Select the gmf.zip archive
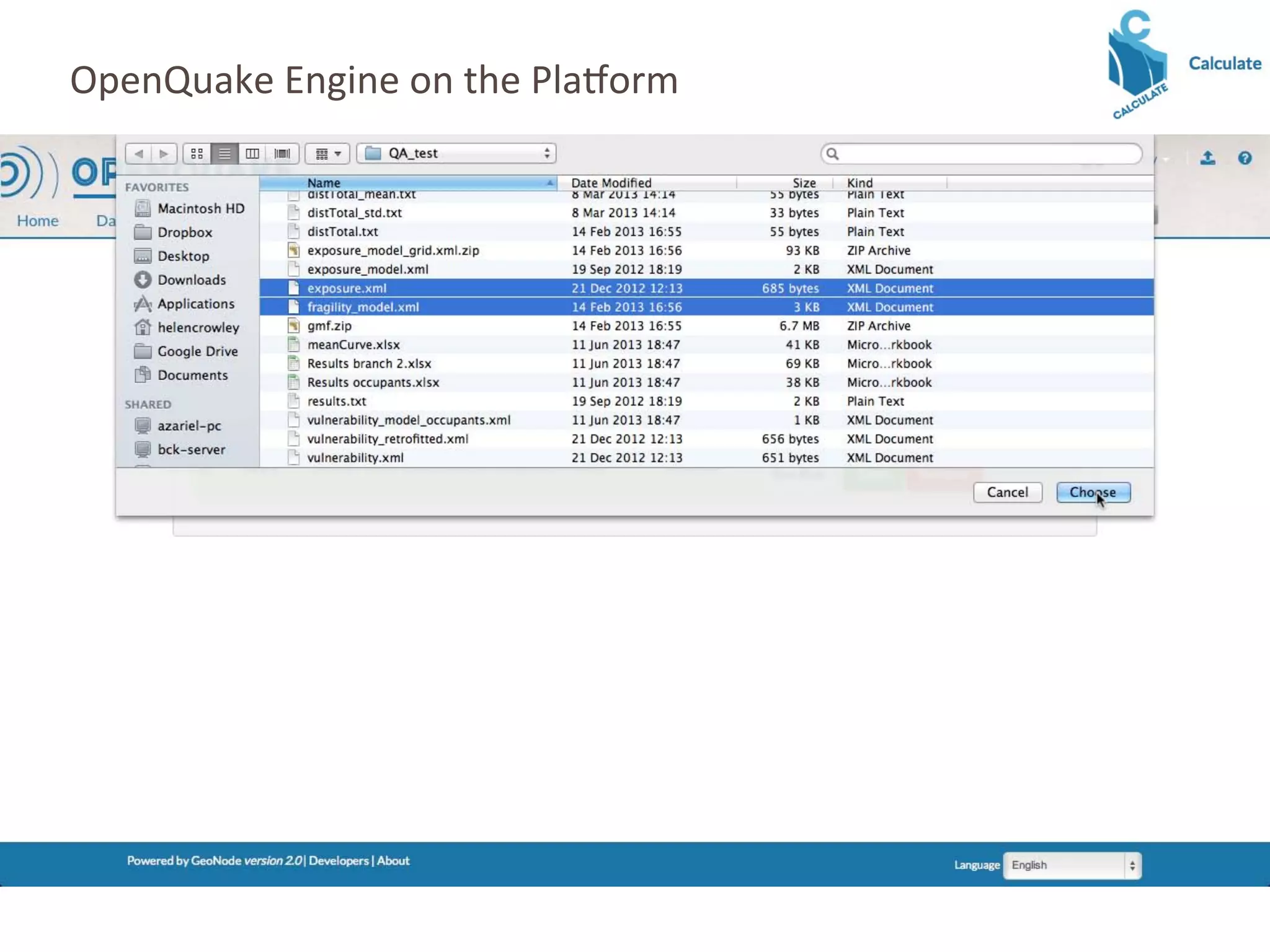This screenshot has width=1270, height=952. coord(706,325)
